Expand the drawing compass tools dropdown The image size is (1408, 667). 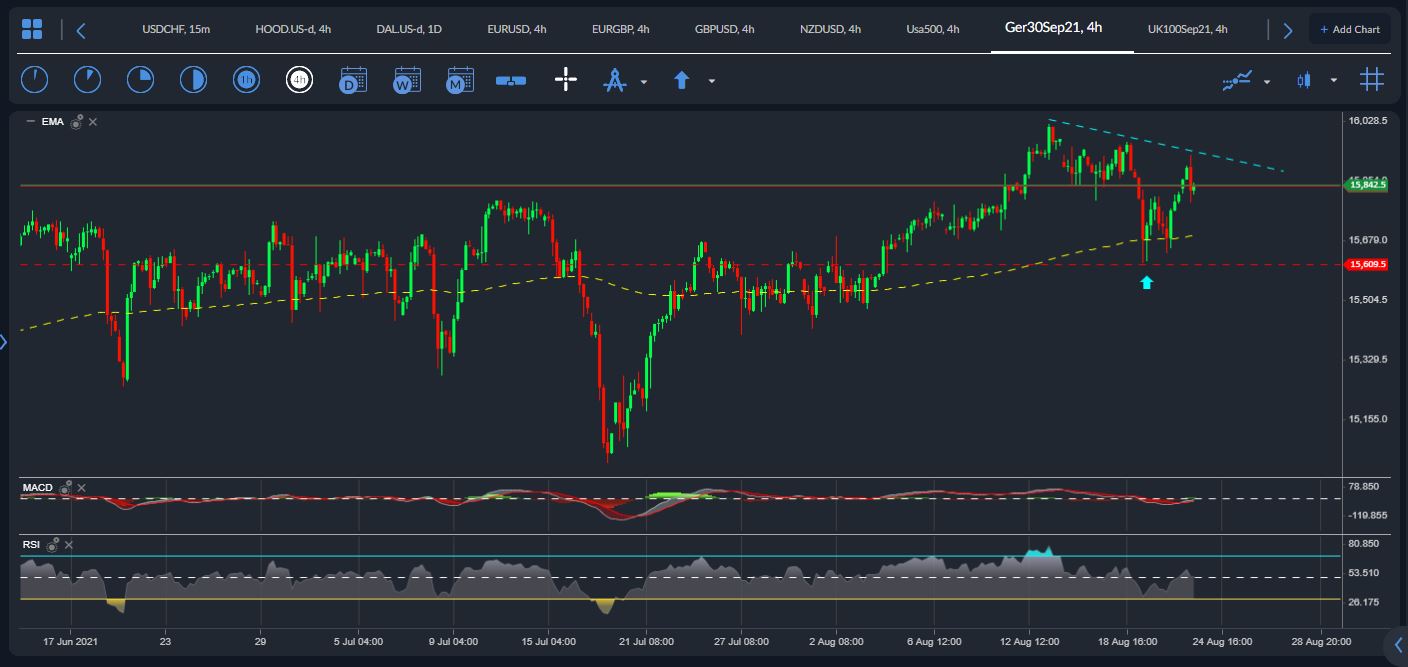pyautogui.click(x=644, y=82)
